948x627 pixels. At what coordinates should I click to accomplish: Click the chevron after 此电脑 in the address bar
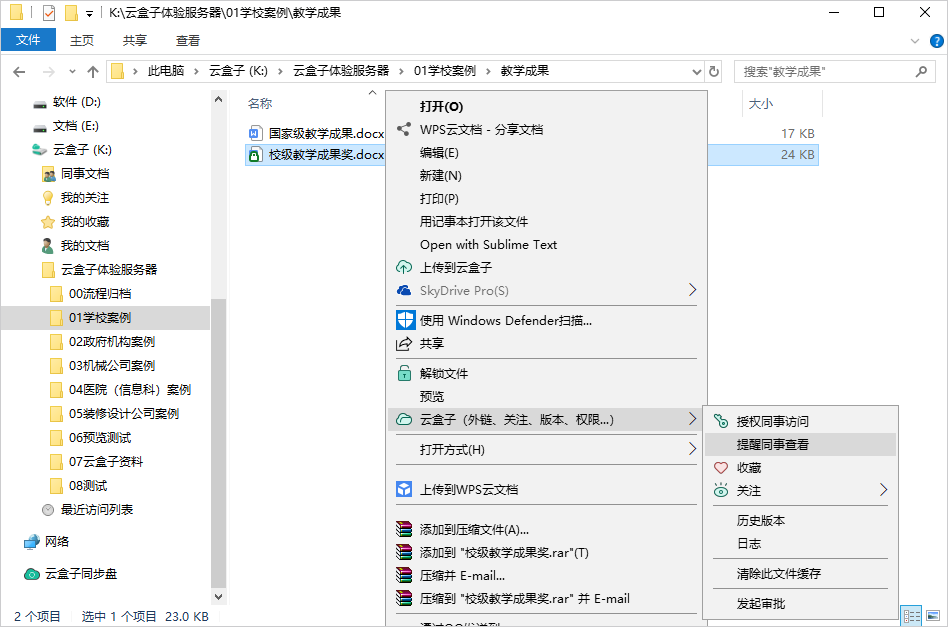[196, 71]
